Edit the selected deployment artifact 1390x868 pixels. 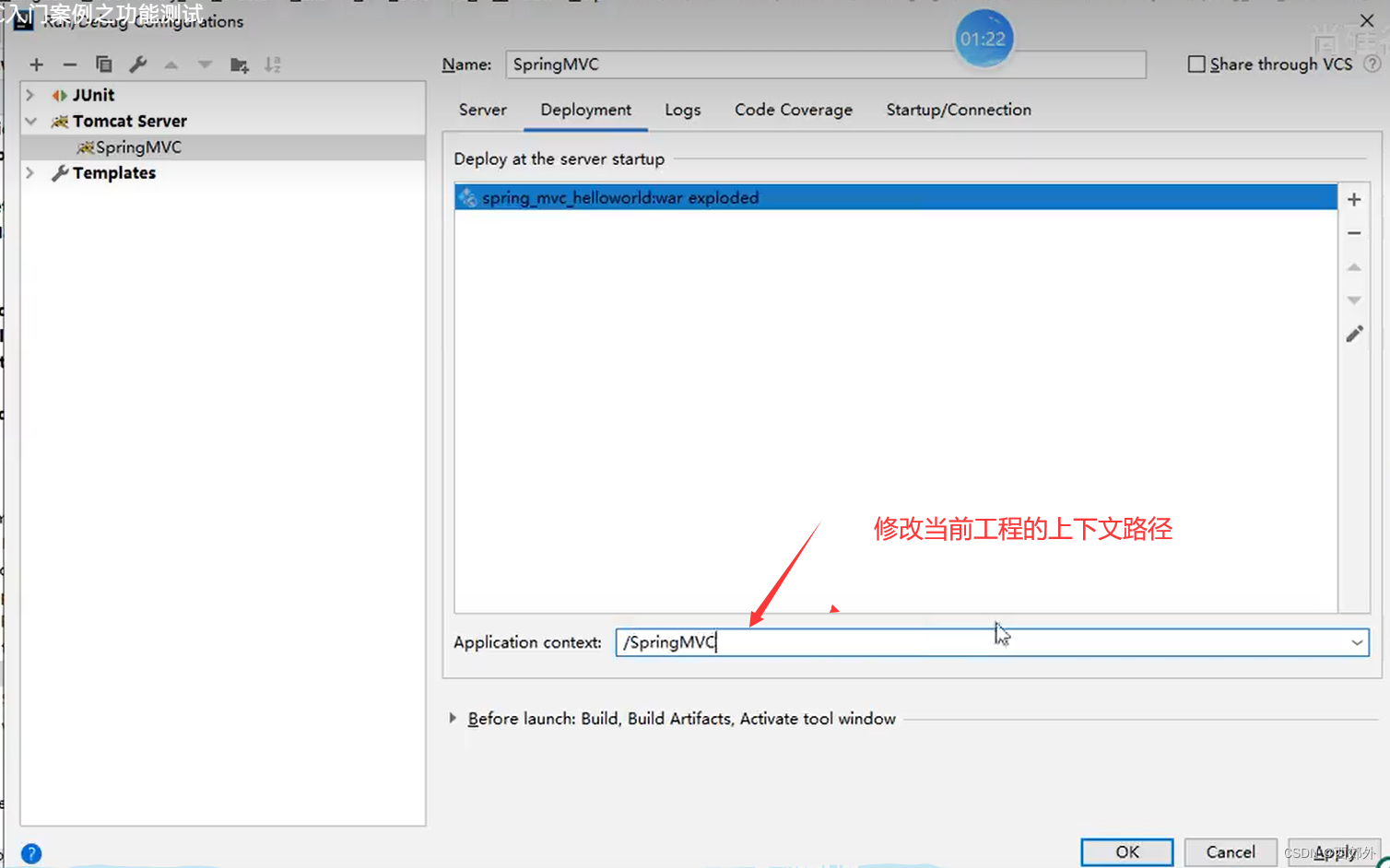pyautogui.click(x=1354, y=334)
